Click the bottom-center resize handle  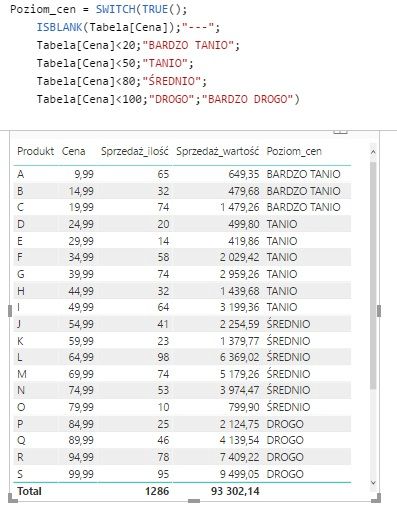tap(194, 501)
